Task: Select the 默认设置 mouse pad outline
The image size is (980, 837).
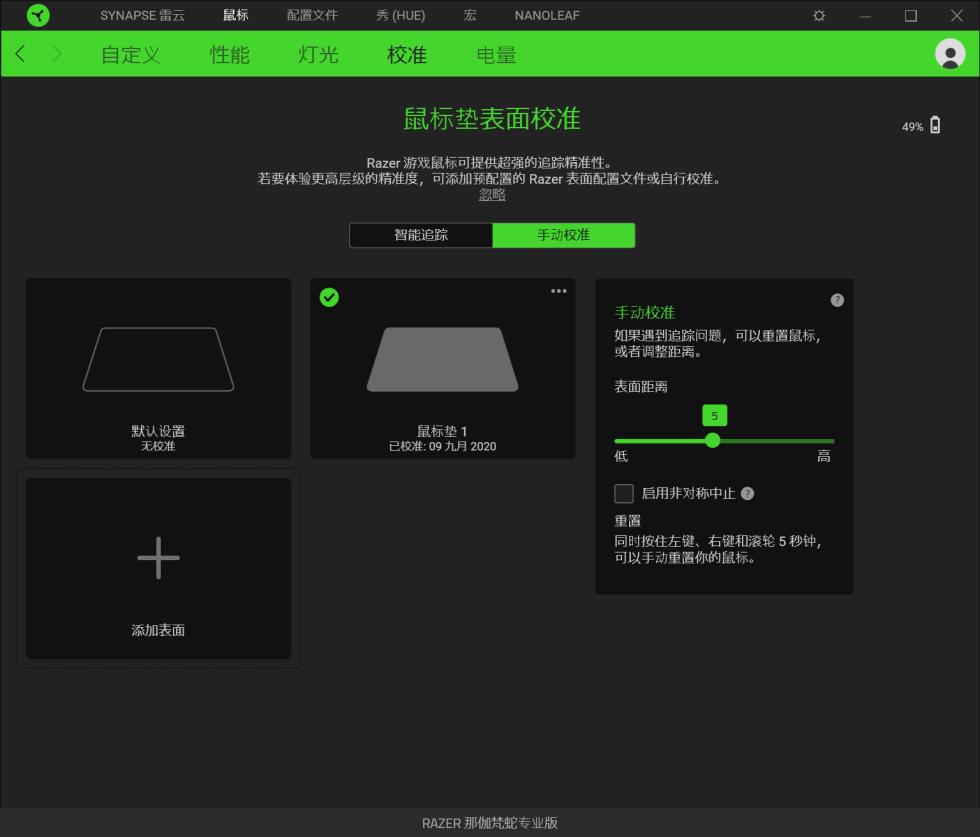Action: point(158,359)
